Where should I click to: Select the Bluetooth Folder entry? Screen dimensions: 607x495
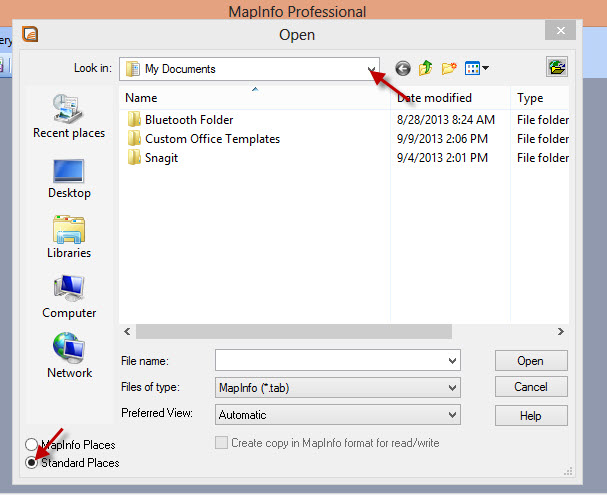pyautogui.click(x=189, y=120)
